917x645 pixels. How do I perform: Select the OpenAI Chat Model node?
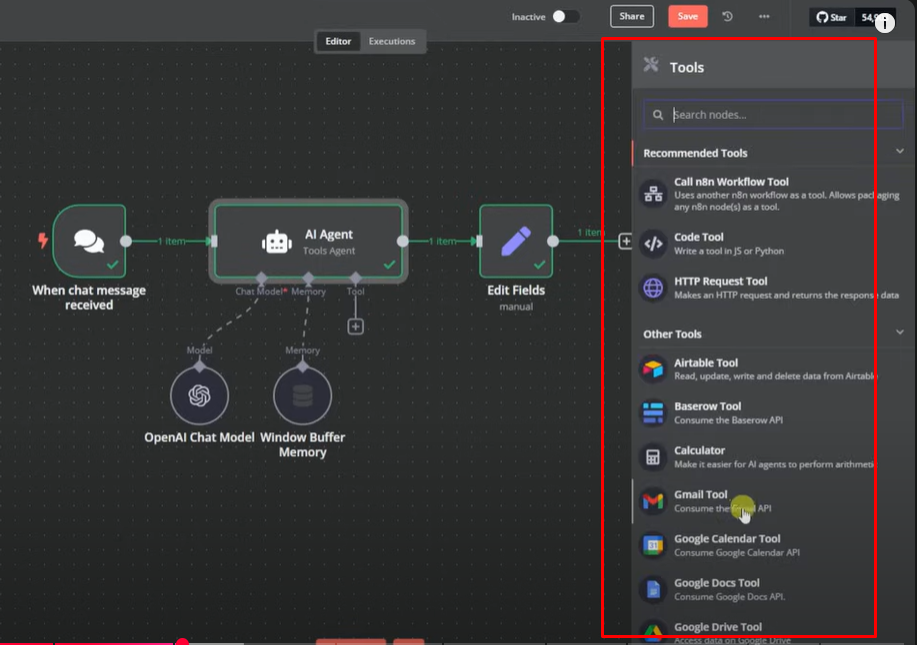[x=199, y=396]
